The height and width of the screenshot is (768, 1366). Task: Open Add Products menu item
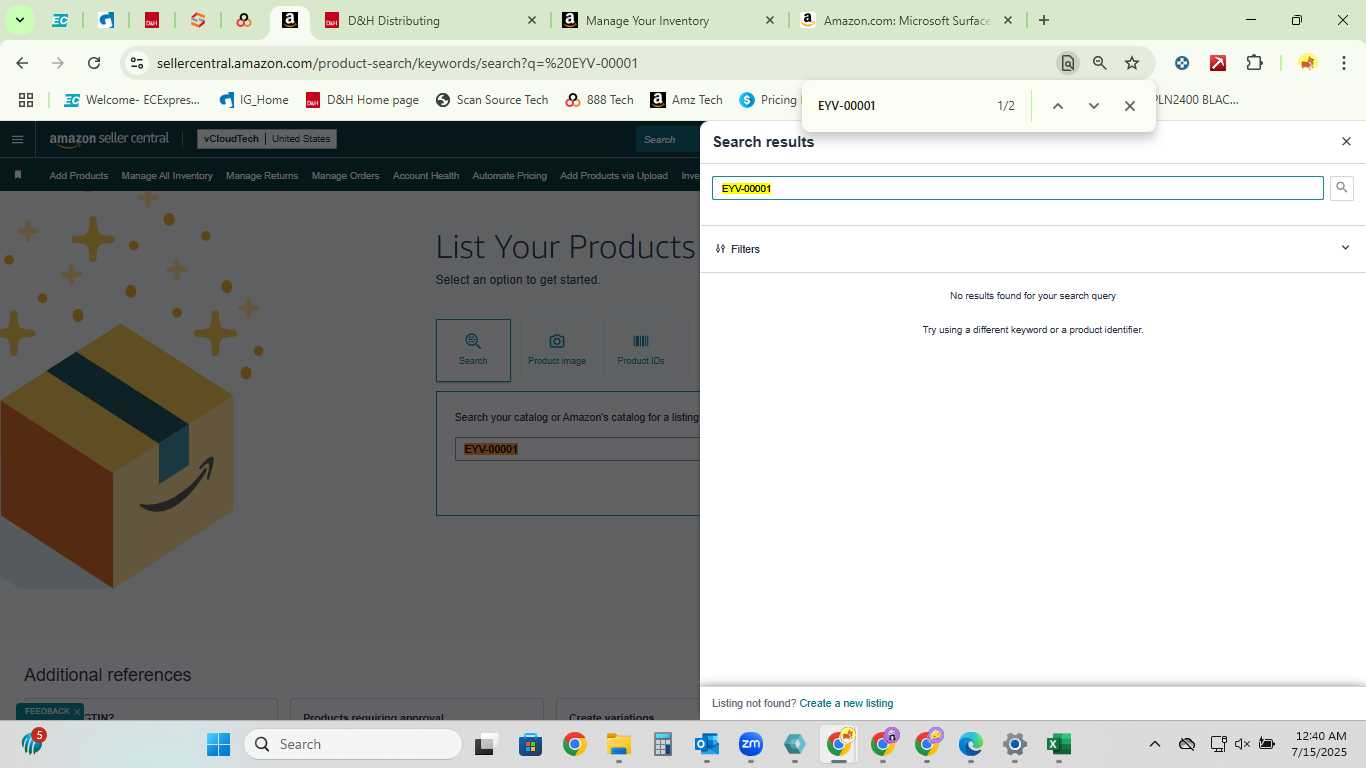(78, 176)
